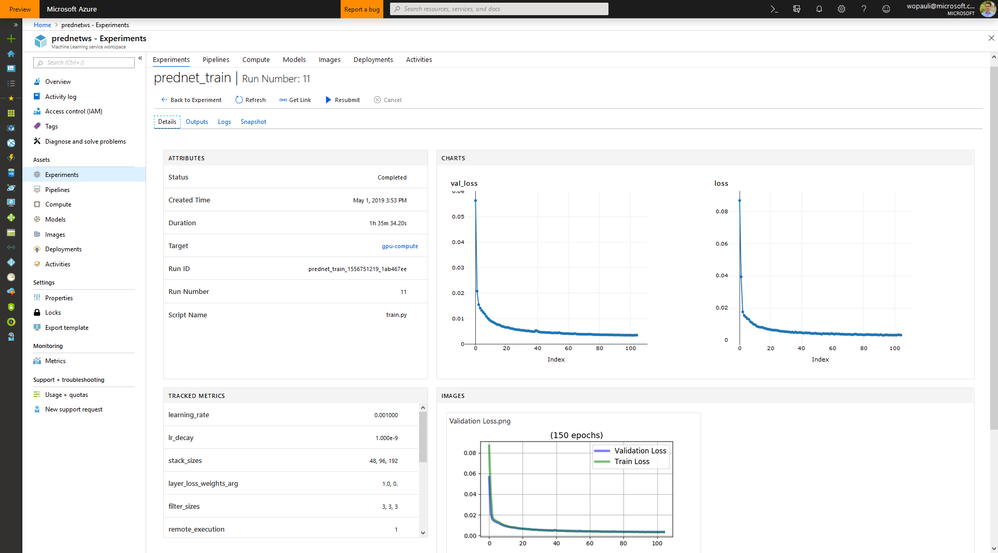Expand left rail with chevron icon
The width and height of the screenshot is (998, 553).
[x=15, y=25]
